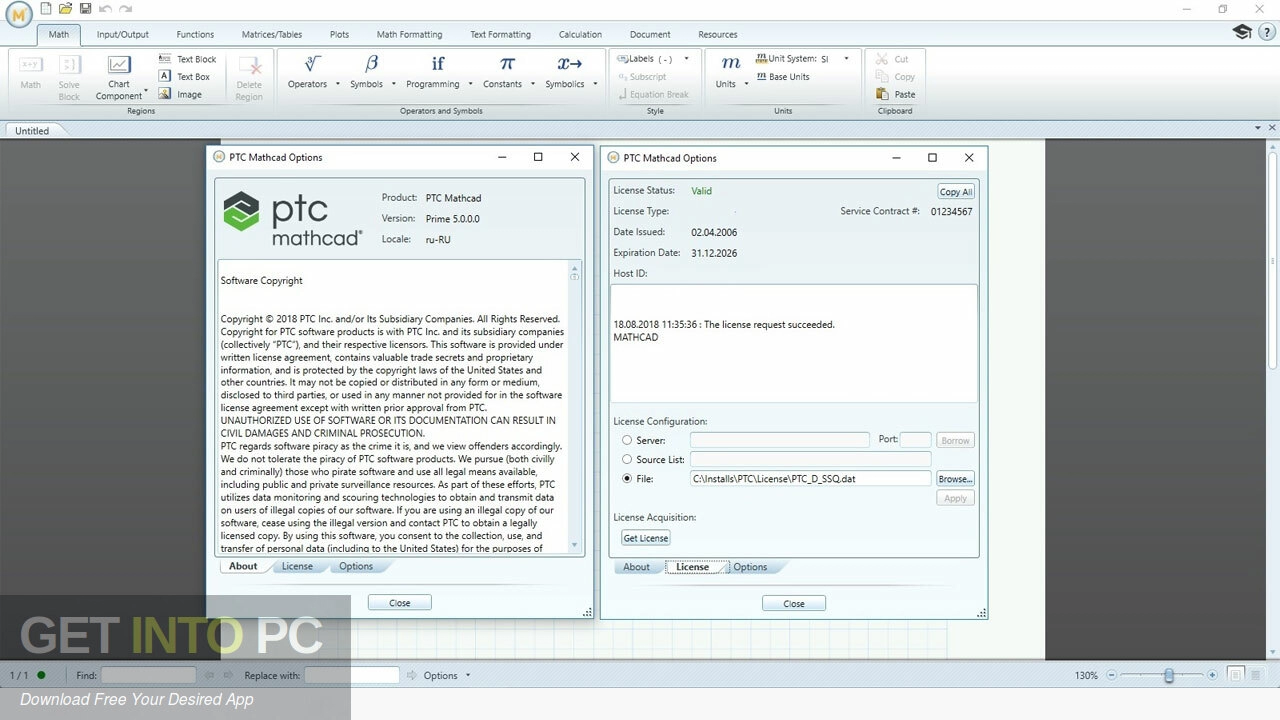Click the Source List input field
Viewport: 1280px width, 720px height.
810,459
